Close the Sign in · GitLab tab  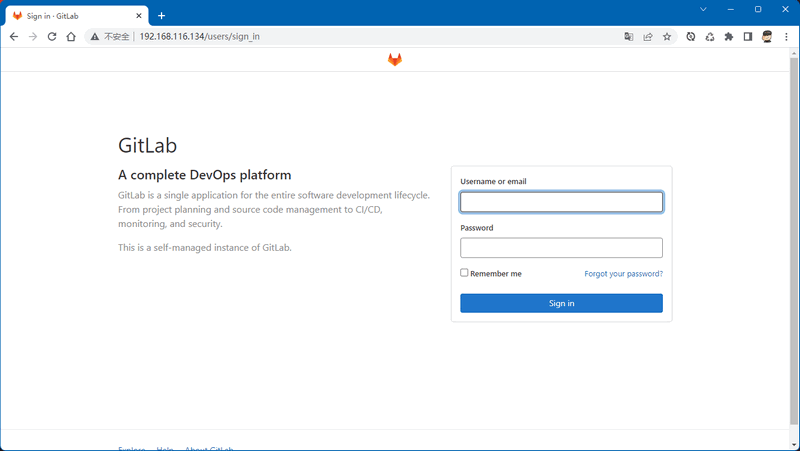point(139,16)
